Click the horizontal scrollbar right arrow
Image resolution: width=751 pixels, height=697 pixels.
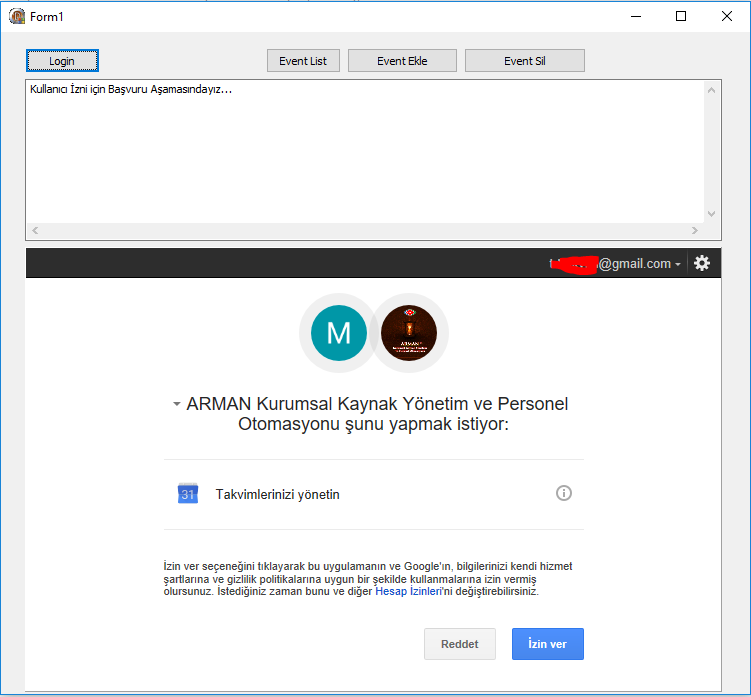tap(695, 230)
